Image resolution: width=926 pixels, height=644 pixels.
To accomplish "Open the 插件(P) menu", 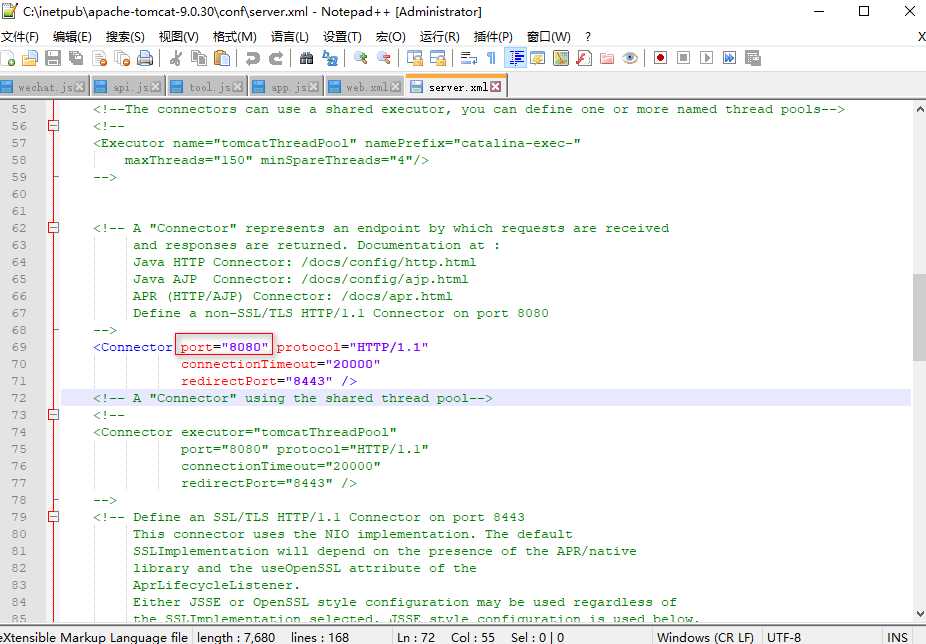I will click(x=493, y=37).
